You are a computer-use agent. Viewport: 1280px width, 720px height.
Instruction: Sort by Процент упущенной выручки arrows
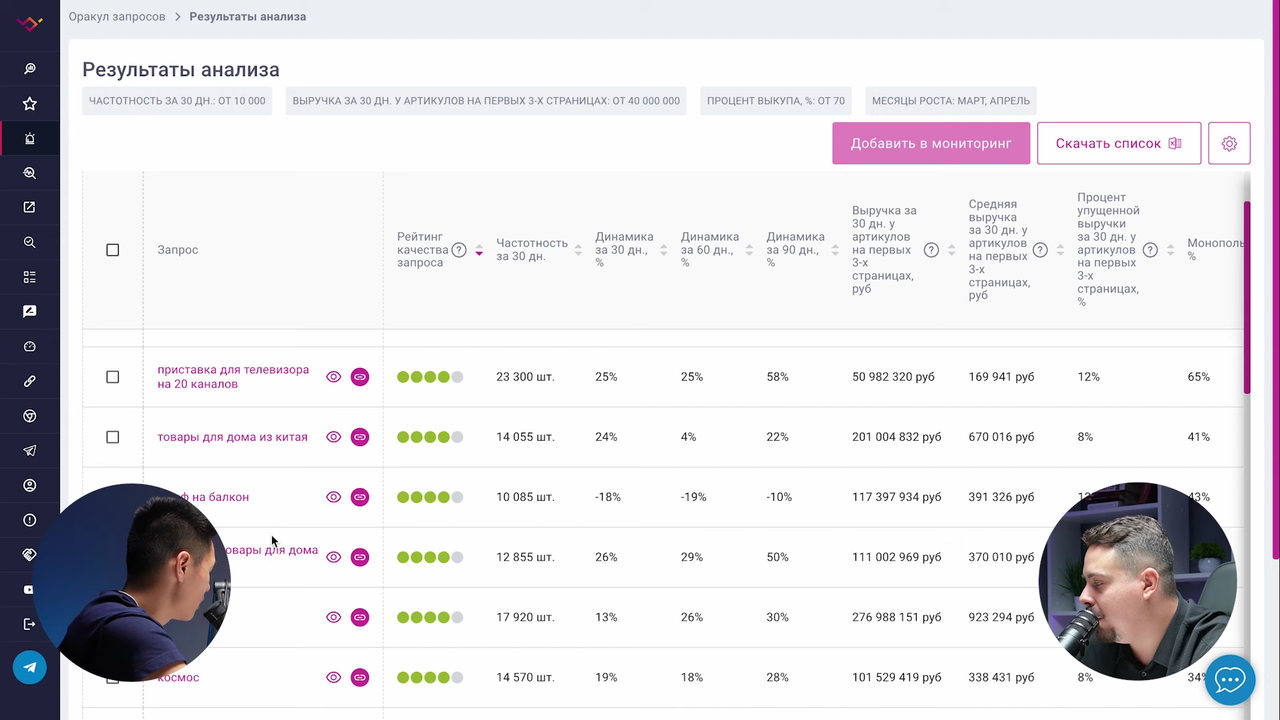(1170, 250)
